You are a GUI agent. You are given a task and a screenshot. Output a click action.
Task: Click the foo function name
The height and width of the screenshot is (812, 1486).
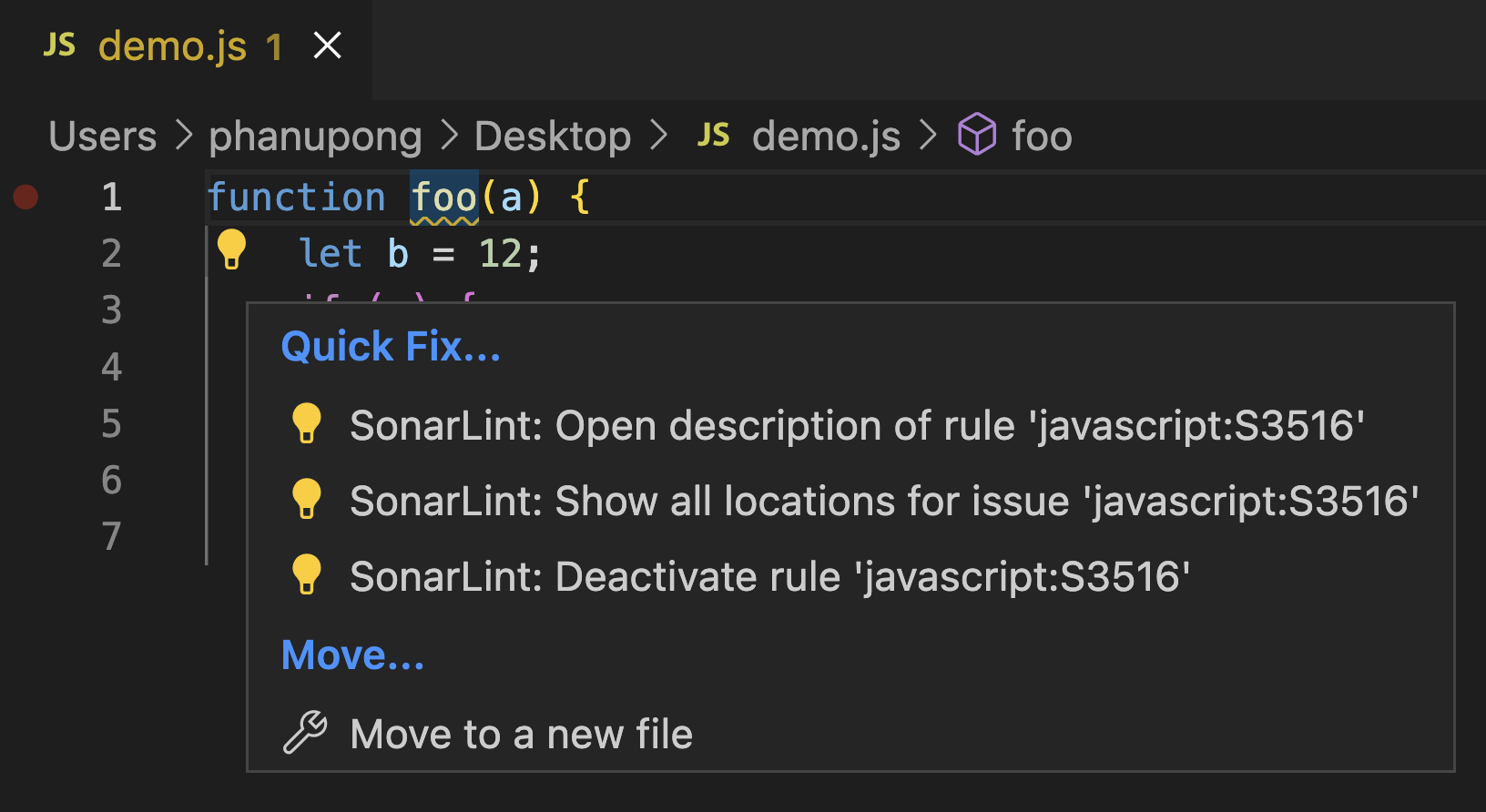[443, 198]
